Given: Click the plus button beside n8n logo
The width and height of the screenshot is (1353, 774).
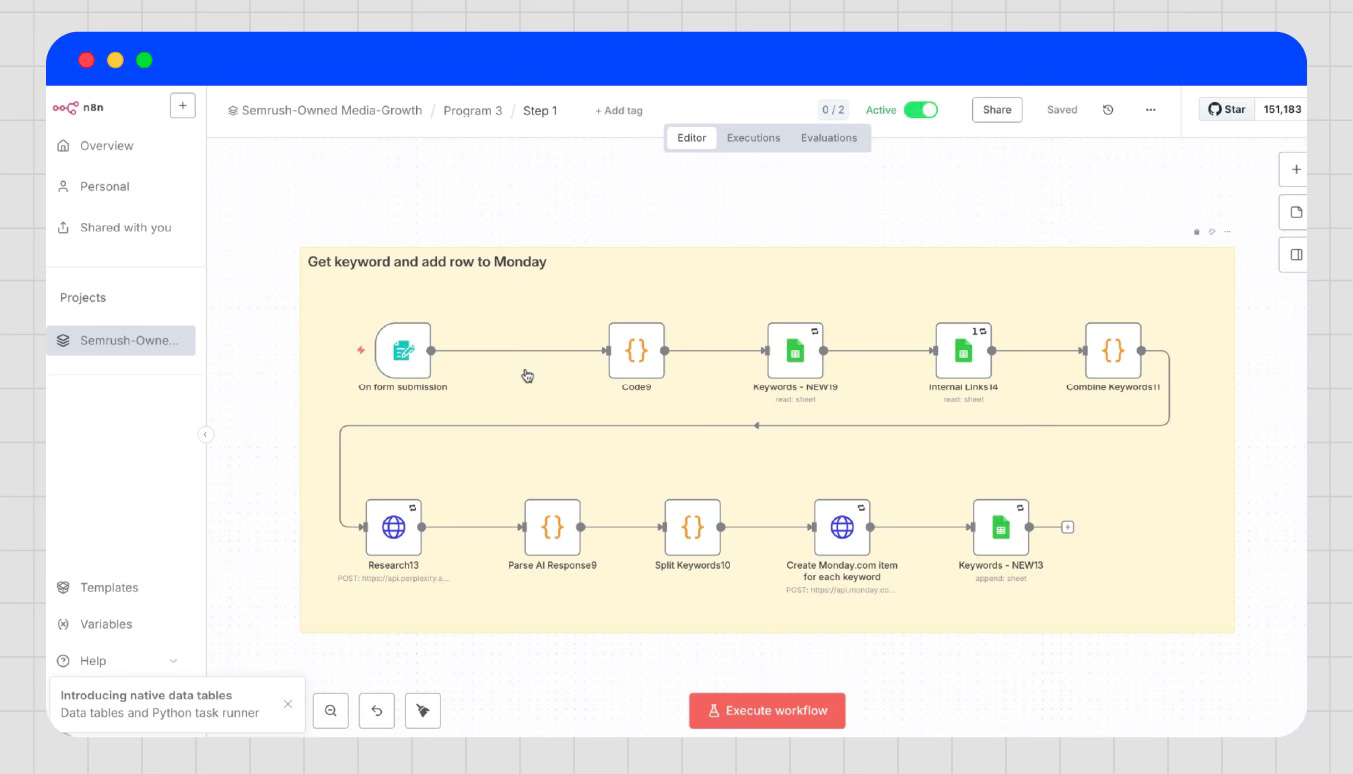Looking at the screenshot, I should click(183, 106).
